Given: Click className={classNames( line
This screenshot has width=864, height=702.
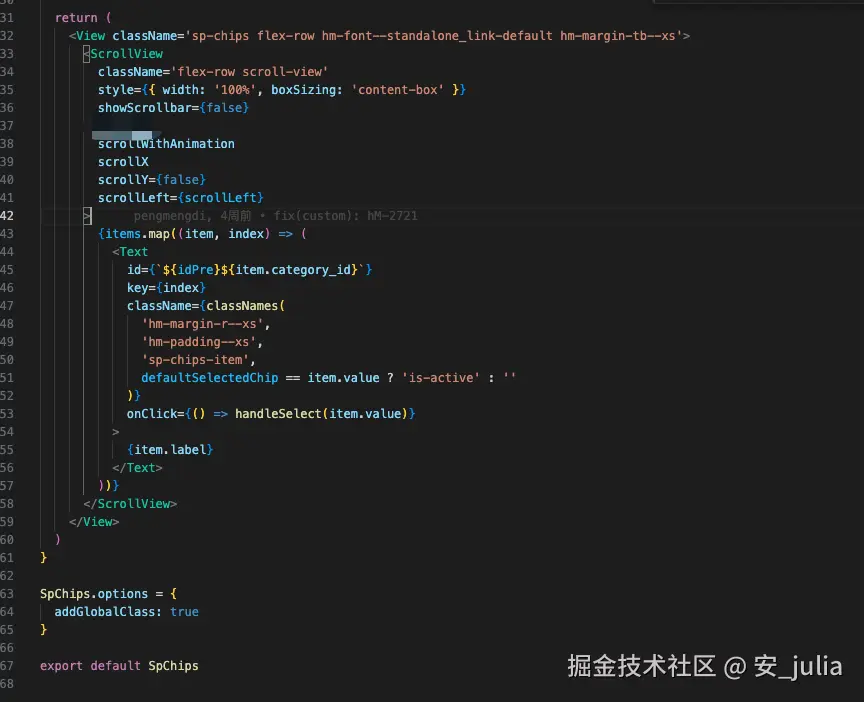Looking at the screenshot, I should [x=206, y=306].
